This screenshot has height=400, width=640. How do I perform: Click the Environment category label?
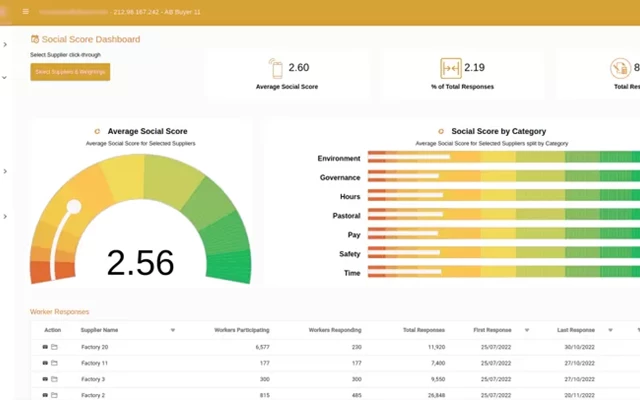coord(339,158)
